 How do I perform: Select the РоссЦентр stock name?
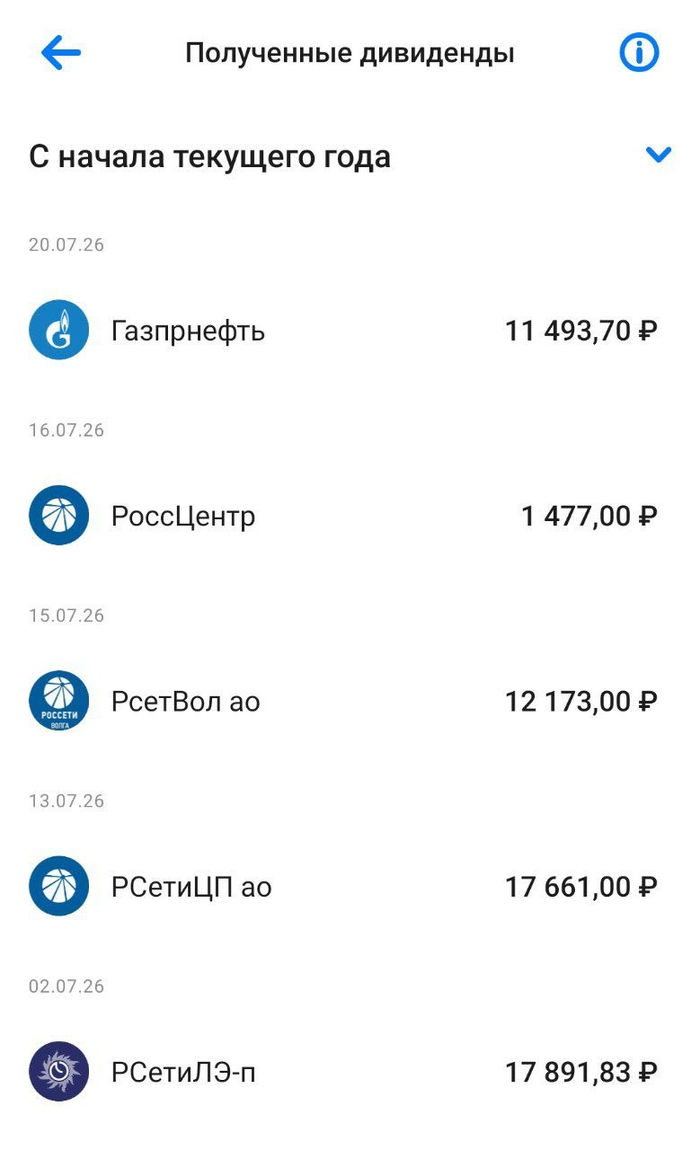pos(183,516)
